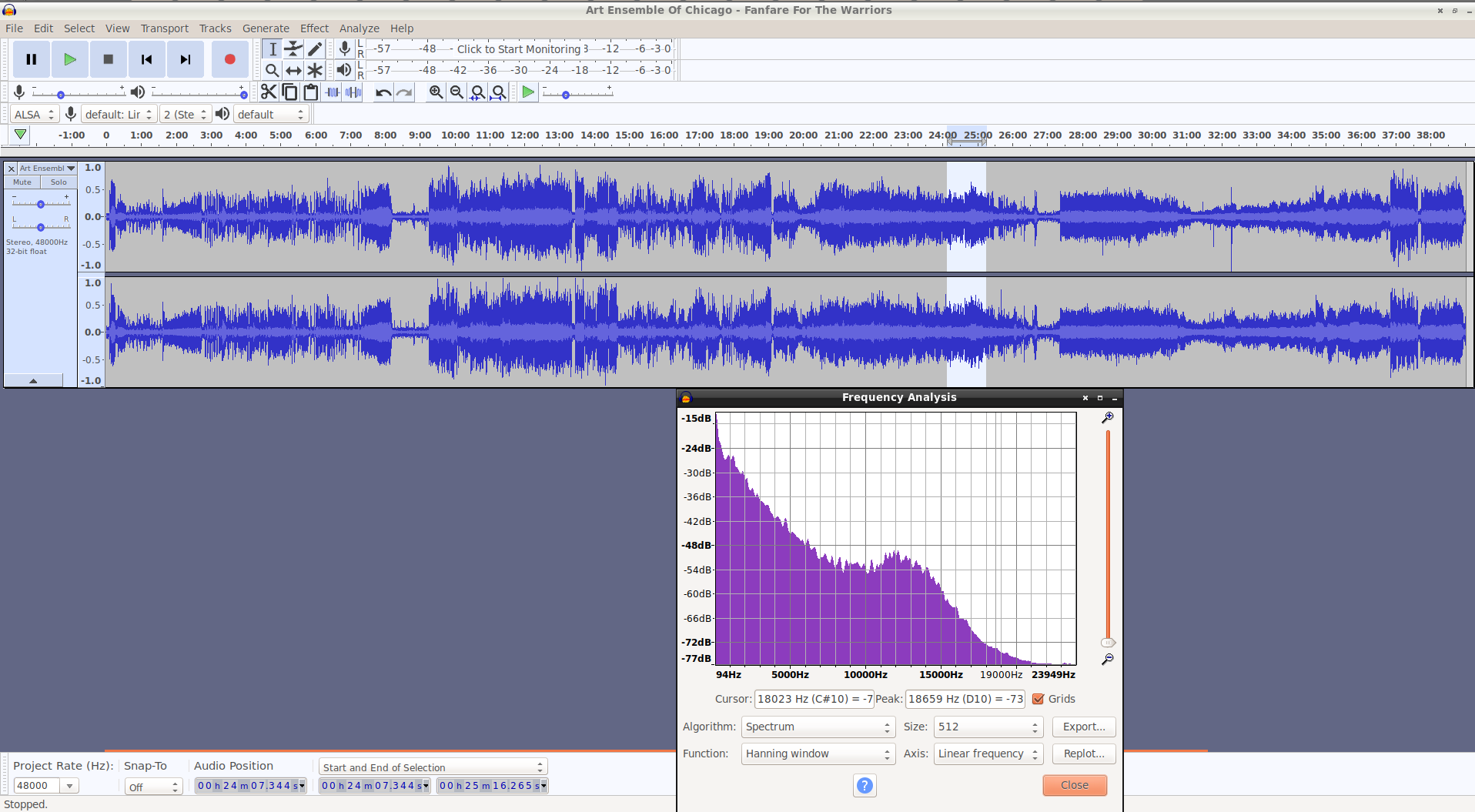Open the Effect menu
The image size is (1475, 812).
click(x=314, y=28)
